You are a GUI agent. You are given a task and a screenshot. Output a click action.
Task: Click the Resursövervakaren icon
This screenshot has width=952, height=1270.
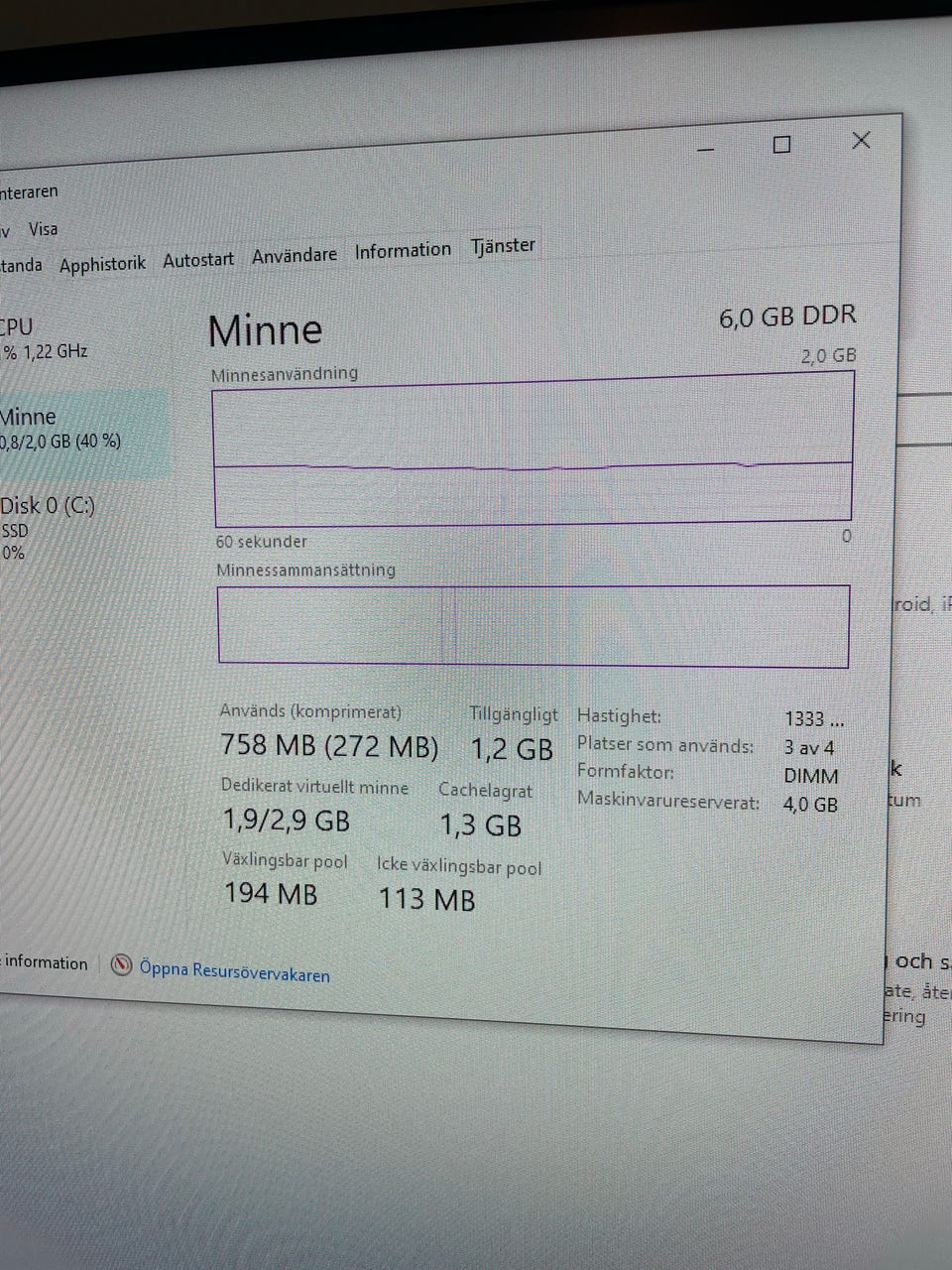click(122, 964)
